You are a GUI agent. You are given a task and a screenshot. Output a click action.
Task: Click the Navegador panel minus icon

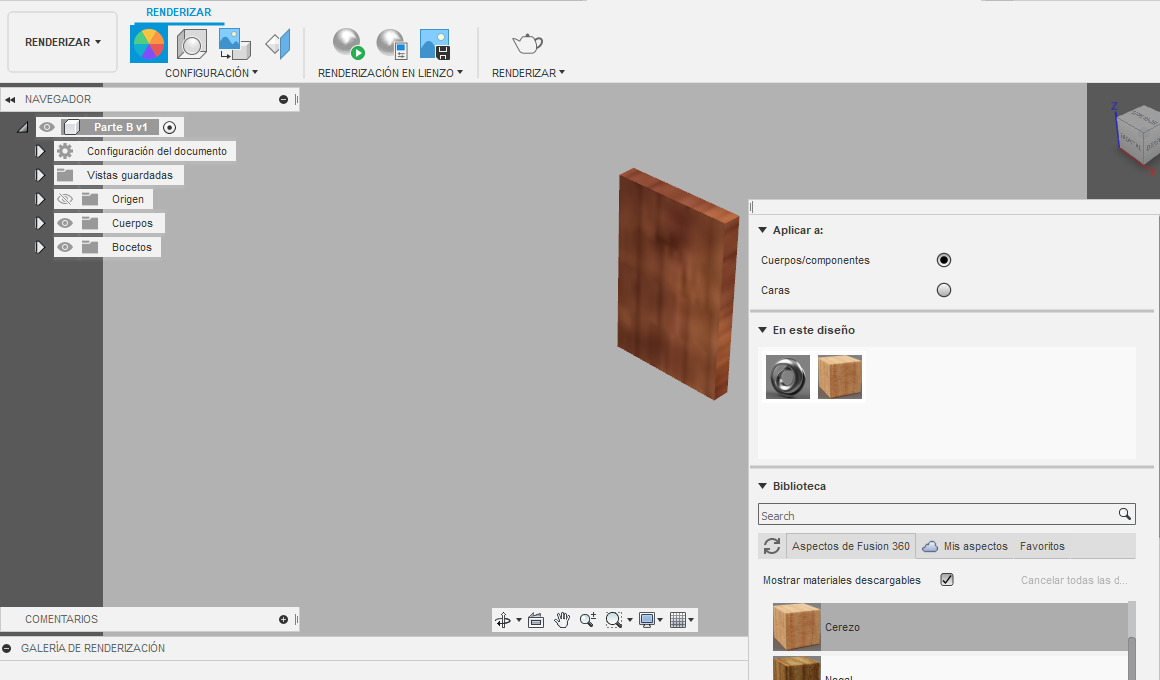click(x=283, y=99)
